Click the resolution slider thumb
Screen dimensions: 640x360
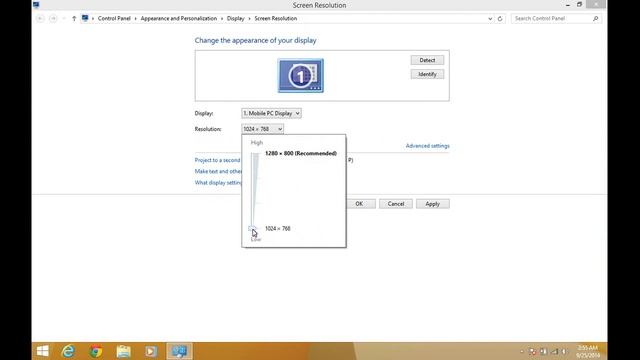252,229
